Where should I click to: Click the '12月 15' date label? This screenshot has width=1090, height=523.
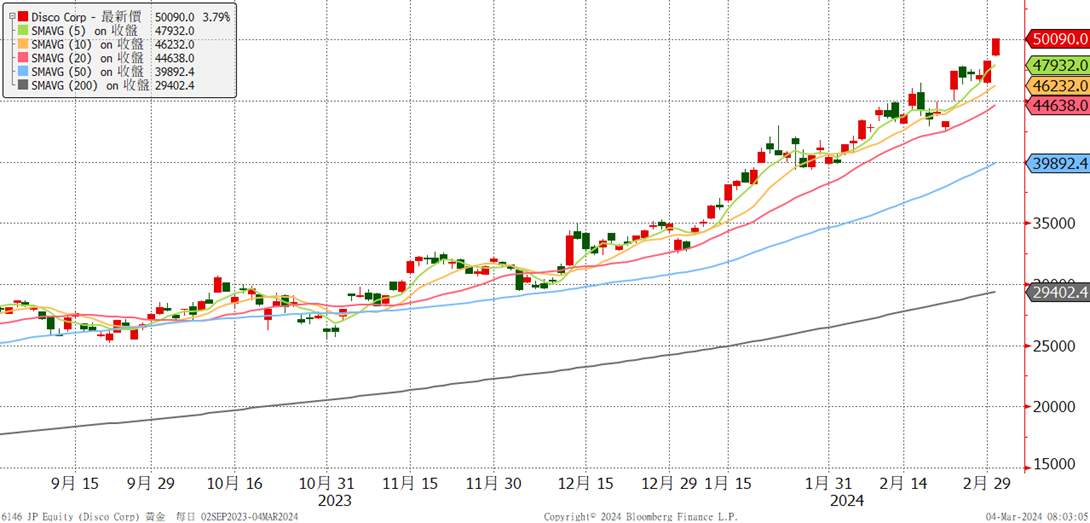(585, 482)
